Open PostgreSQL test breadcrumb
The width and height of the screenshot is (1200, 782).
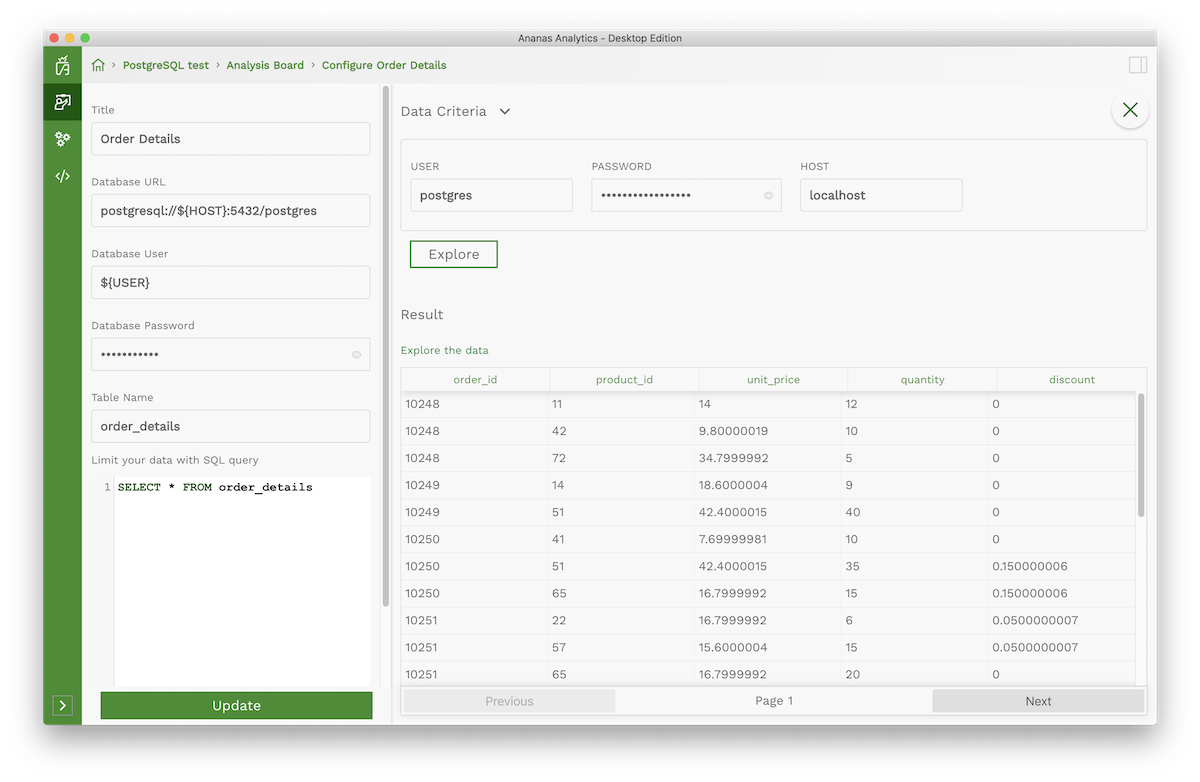click(x=166, y=65)
